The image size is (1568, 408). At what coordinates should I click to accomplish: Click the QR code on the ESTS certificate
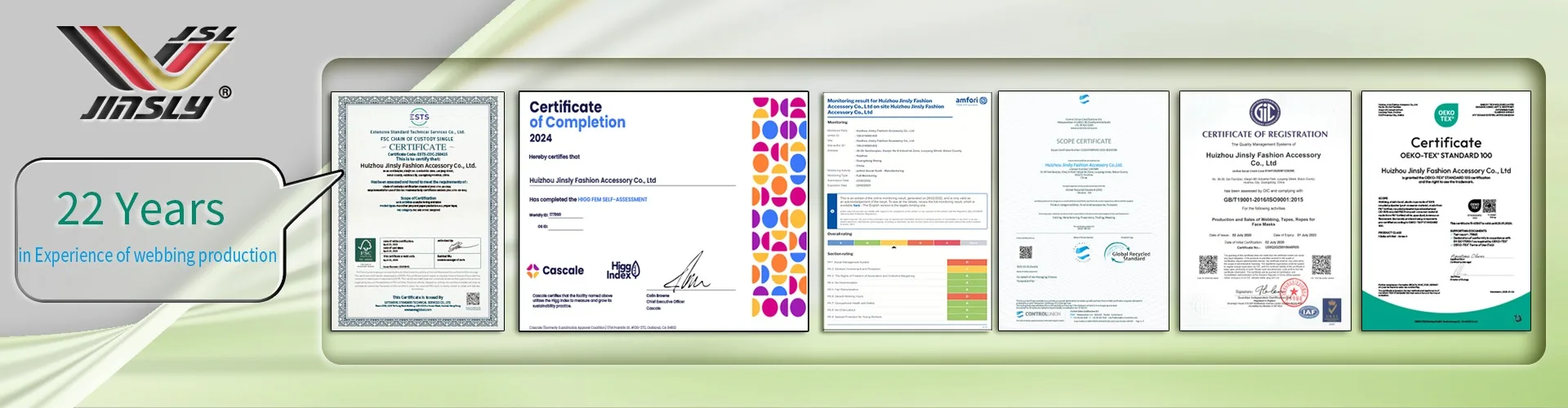click(474, 299)
